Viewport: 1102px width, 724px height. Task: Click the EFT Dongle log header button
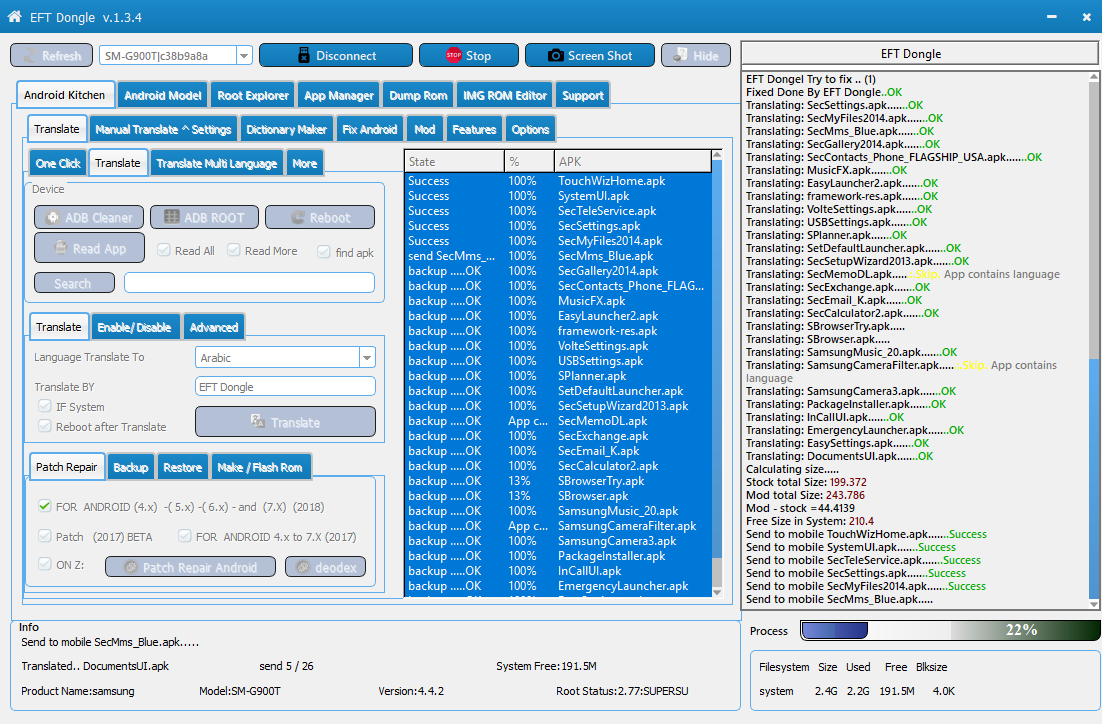click(920, 53)
